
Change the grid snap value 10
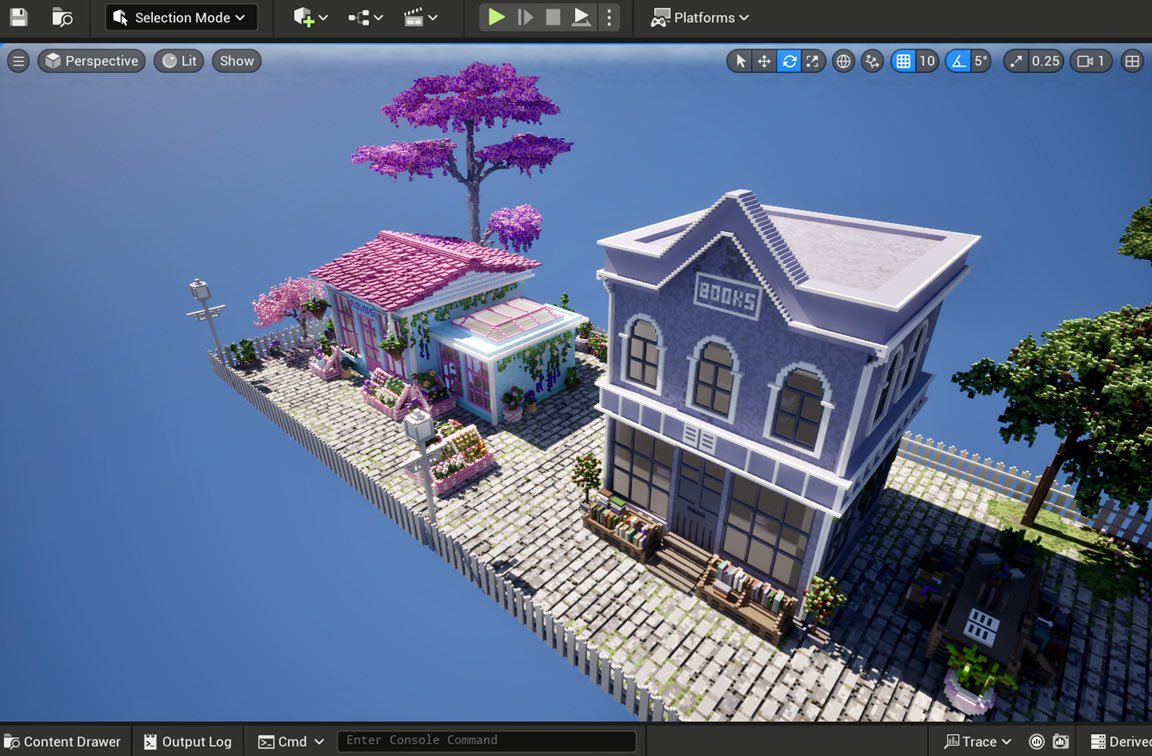pyautogui.click(x=927, y=61)
